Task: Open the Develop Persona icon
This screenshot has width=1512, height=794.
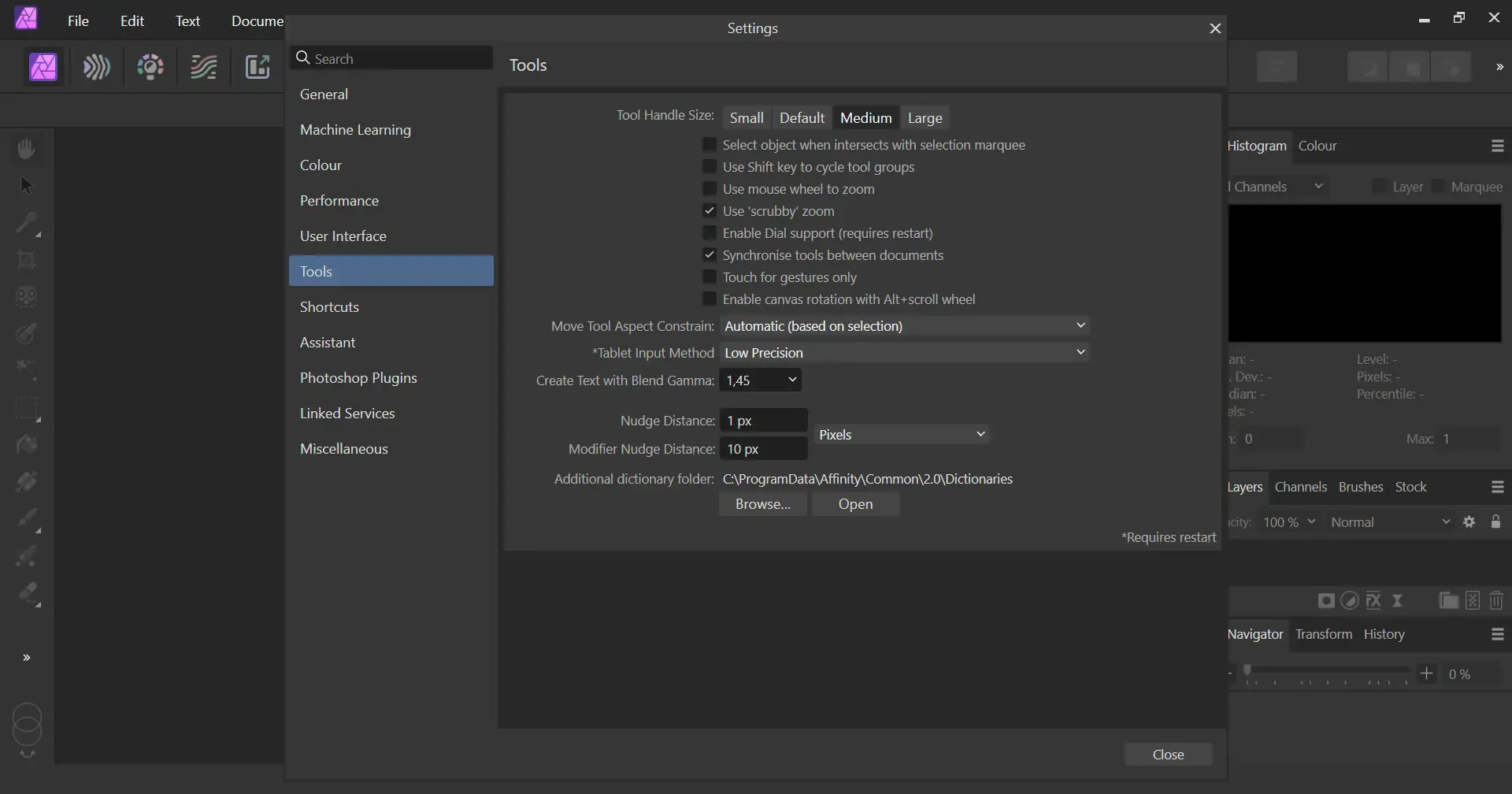Action: 150,67
